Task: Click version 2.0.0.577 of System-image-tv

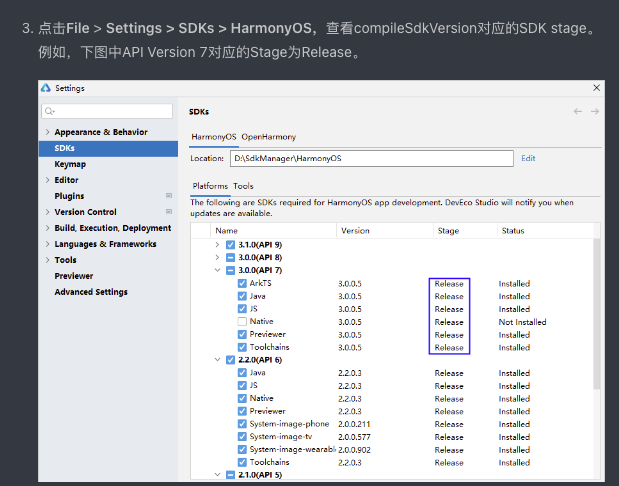Action: pyautogui.click(x=354, y=437)
